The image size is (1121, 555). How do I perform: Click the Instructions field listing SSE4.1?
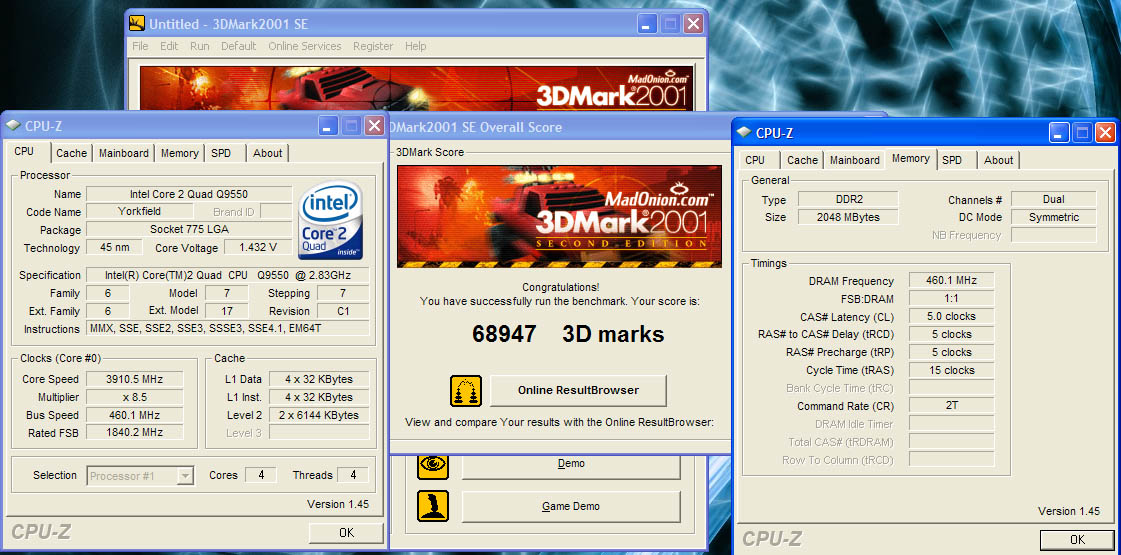click(x=227, y=329)
